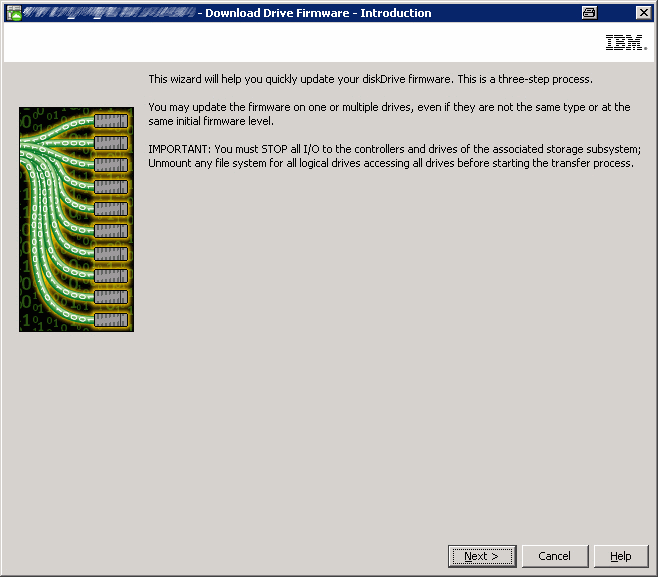Click the bottommost drive icon in illustration
658x577 pixels.
(x=111, y=320)
